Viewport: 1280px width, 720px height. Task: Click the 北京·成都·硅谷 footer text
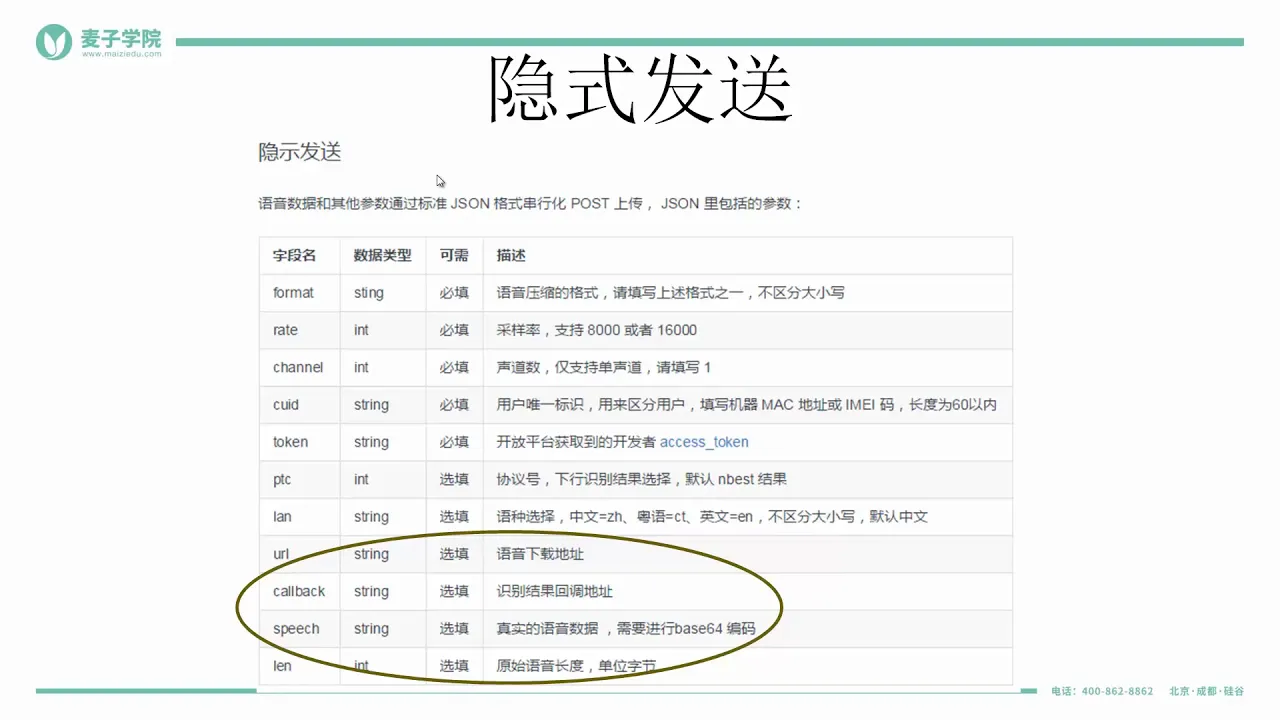1207,691
